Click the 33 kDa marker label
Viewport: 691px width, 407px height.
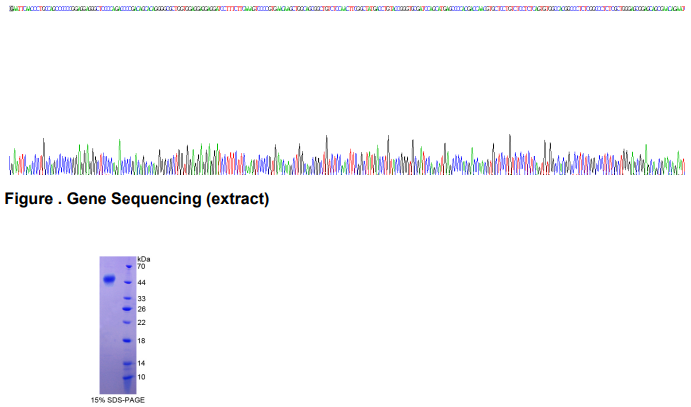tap(142, 299)
